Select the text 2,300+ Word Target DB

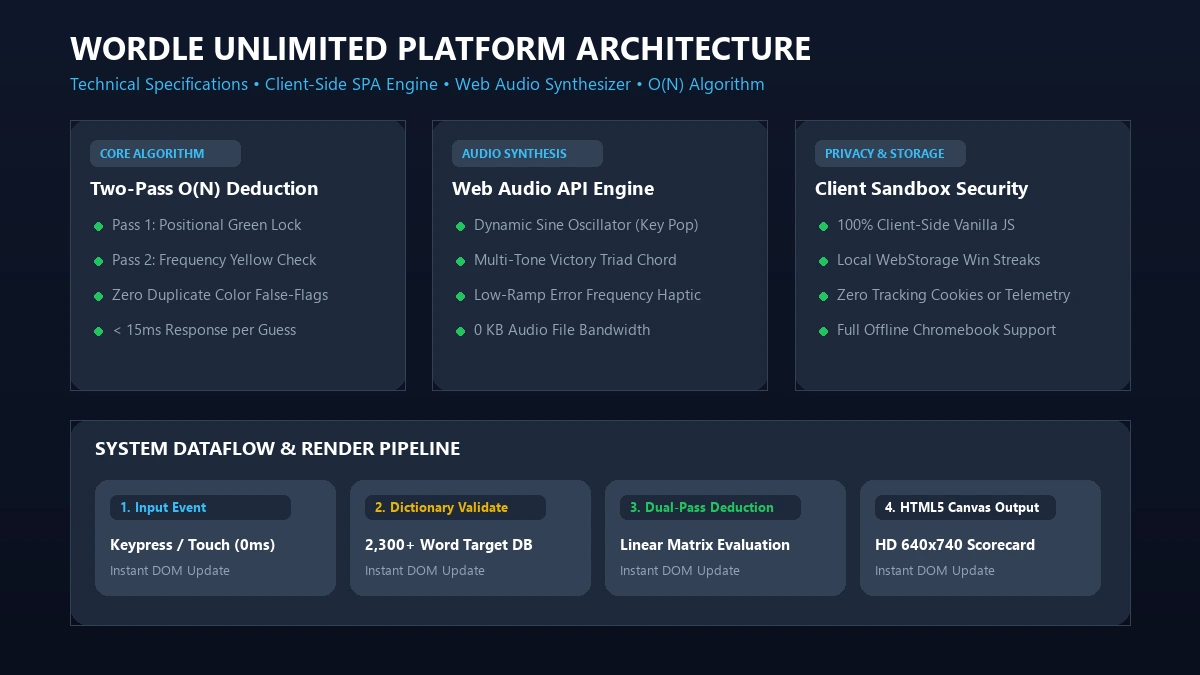448,545
